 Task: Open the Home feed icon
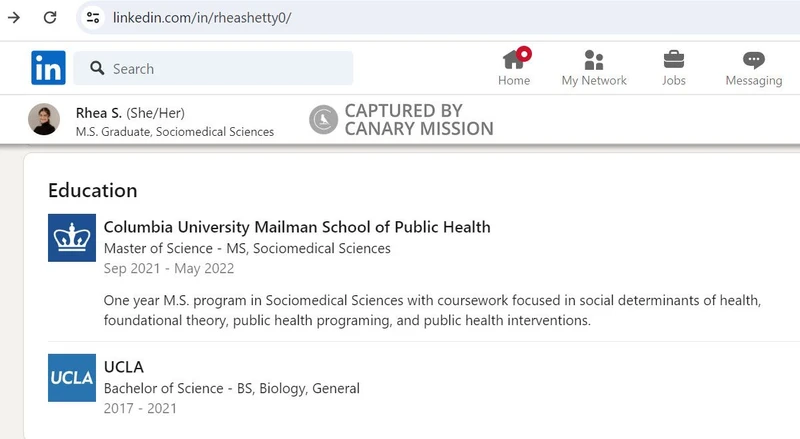point(514,60)
